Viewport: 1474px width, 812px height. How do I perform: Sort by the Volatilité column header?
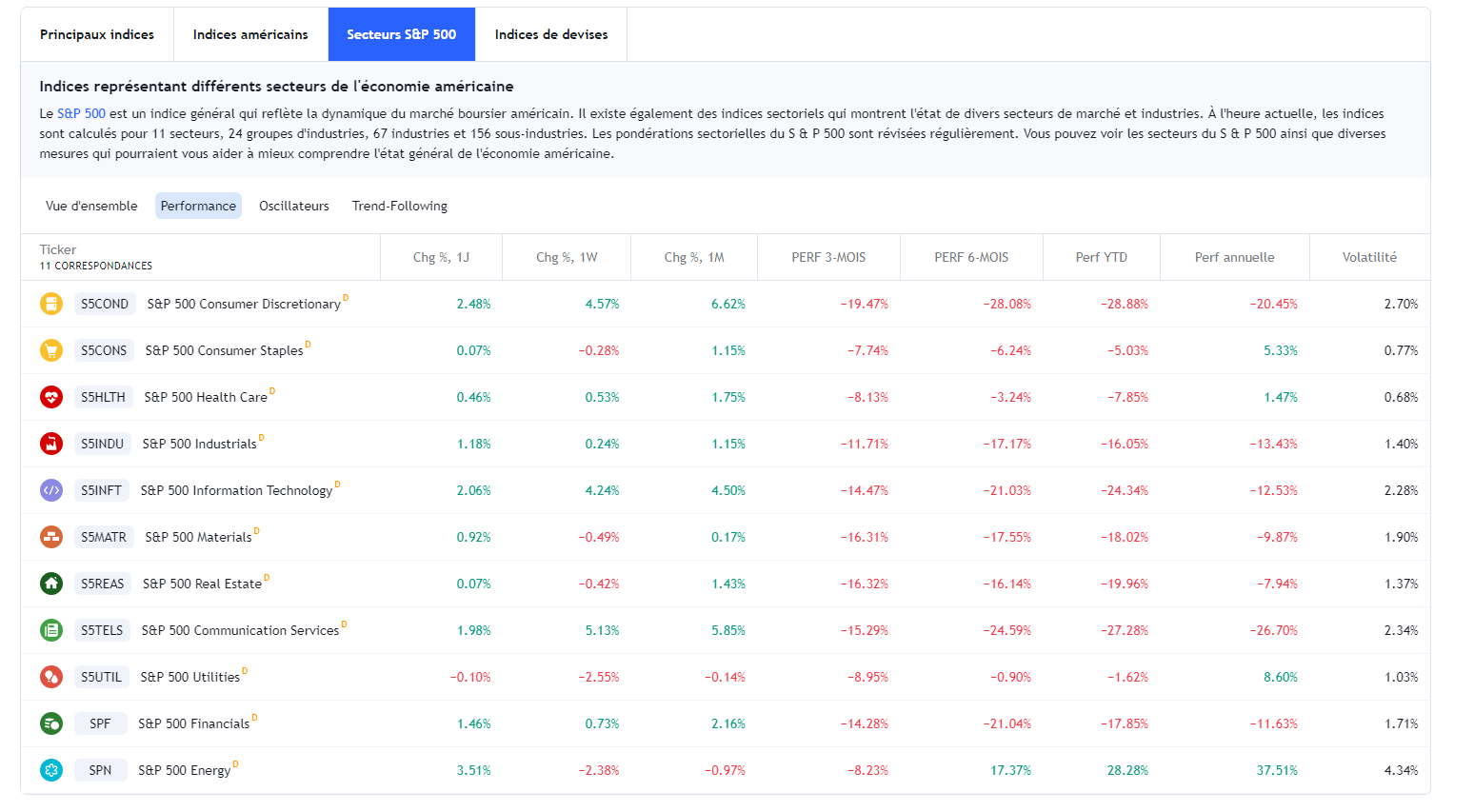(1369, 257)
